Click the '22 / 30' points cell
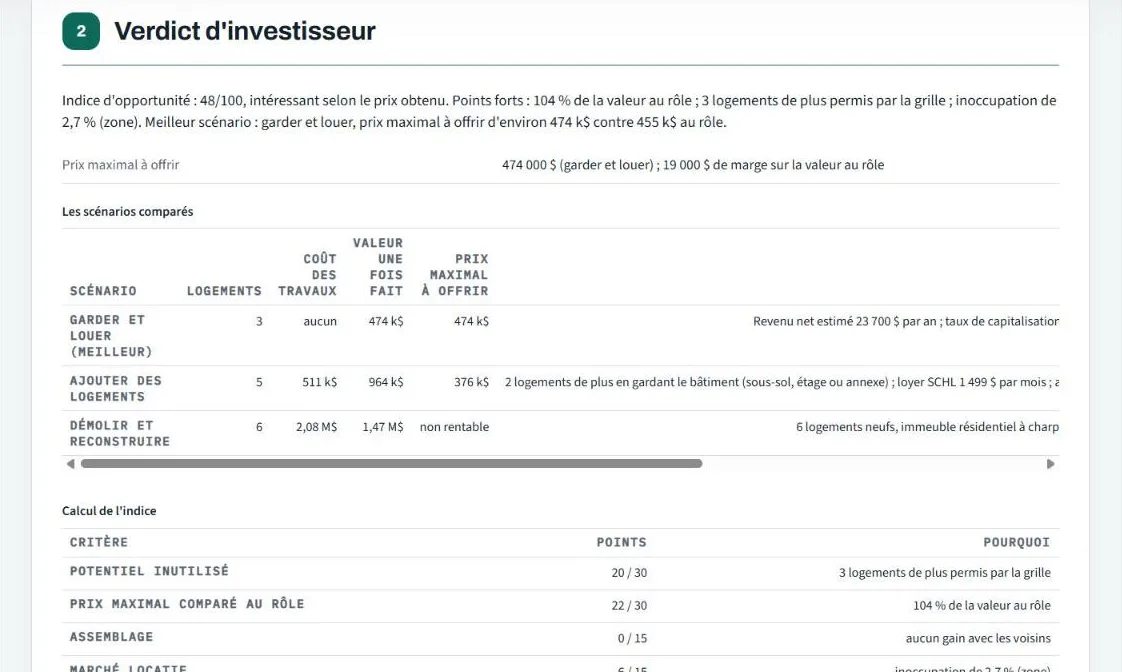 pyautogui.click(x=629, y=605)
